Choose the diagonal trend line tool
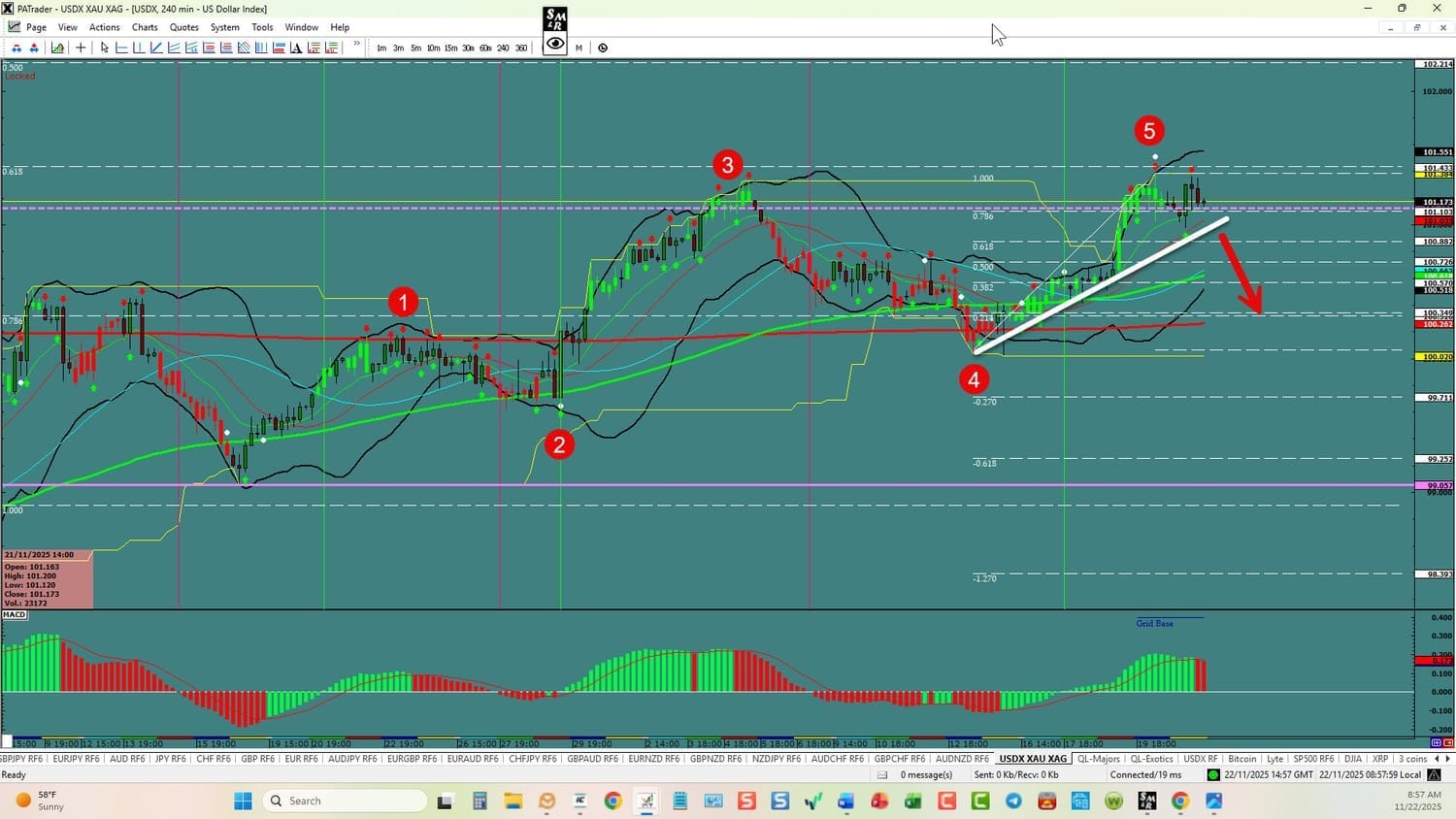 [x=156, y=48]
